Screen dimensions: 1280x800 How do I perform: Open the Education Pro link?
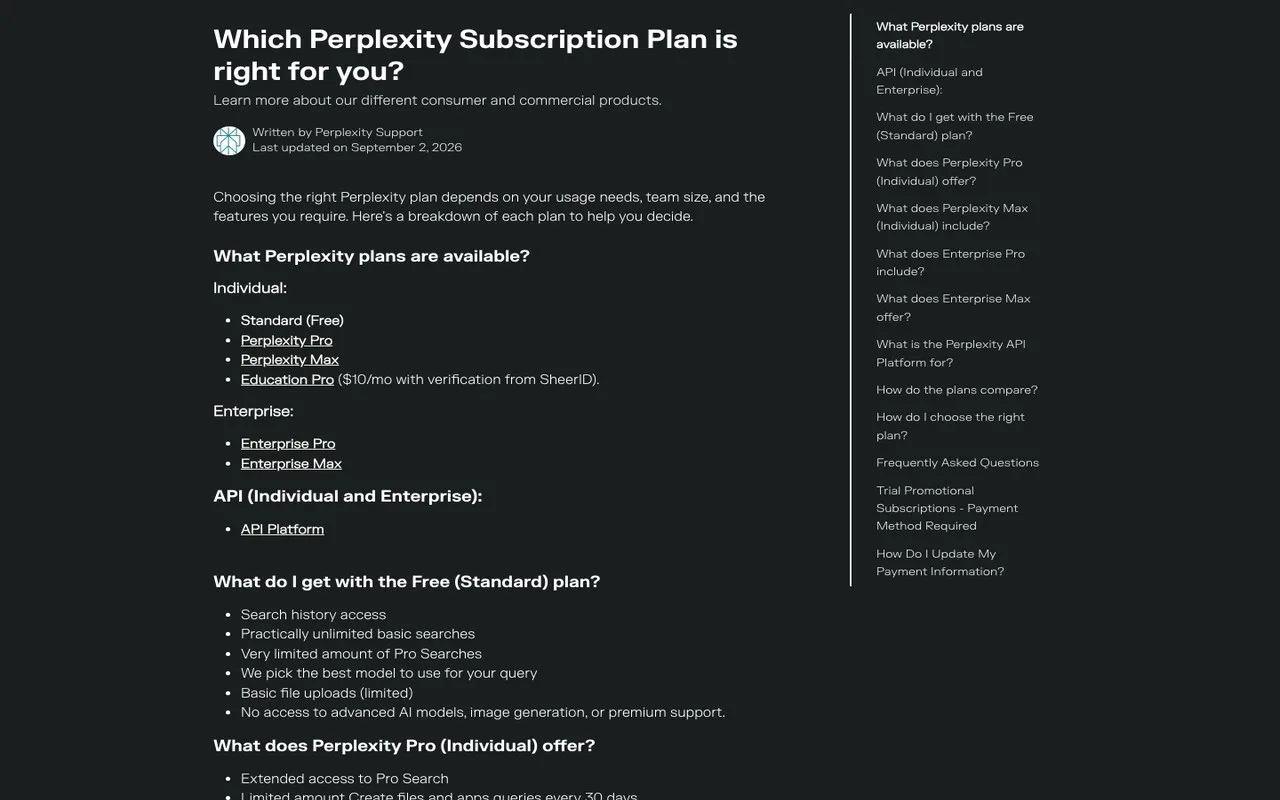[x=287, y=379]
